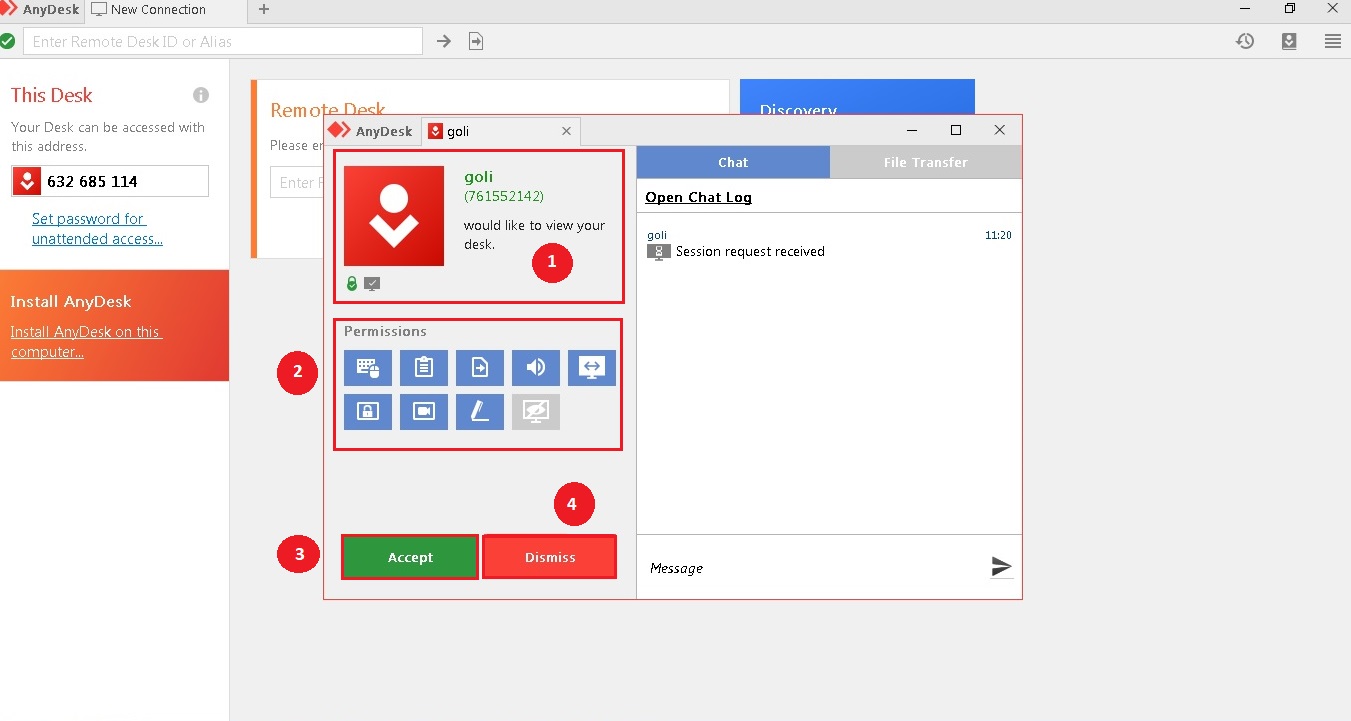Toggle session recording camera permission icon

[424, 412]
